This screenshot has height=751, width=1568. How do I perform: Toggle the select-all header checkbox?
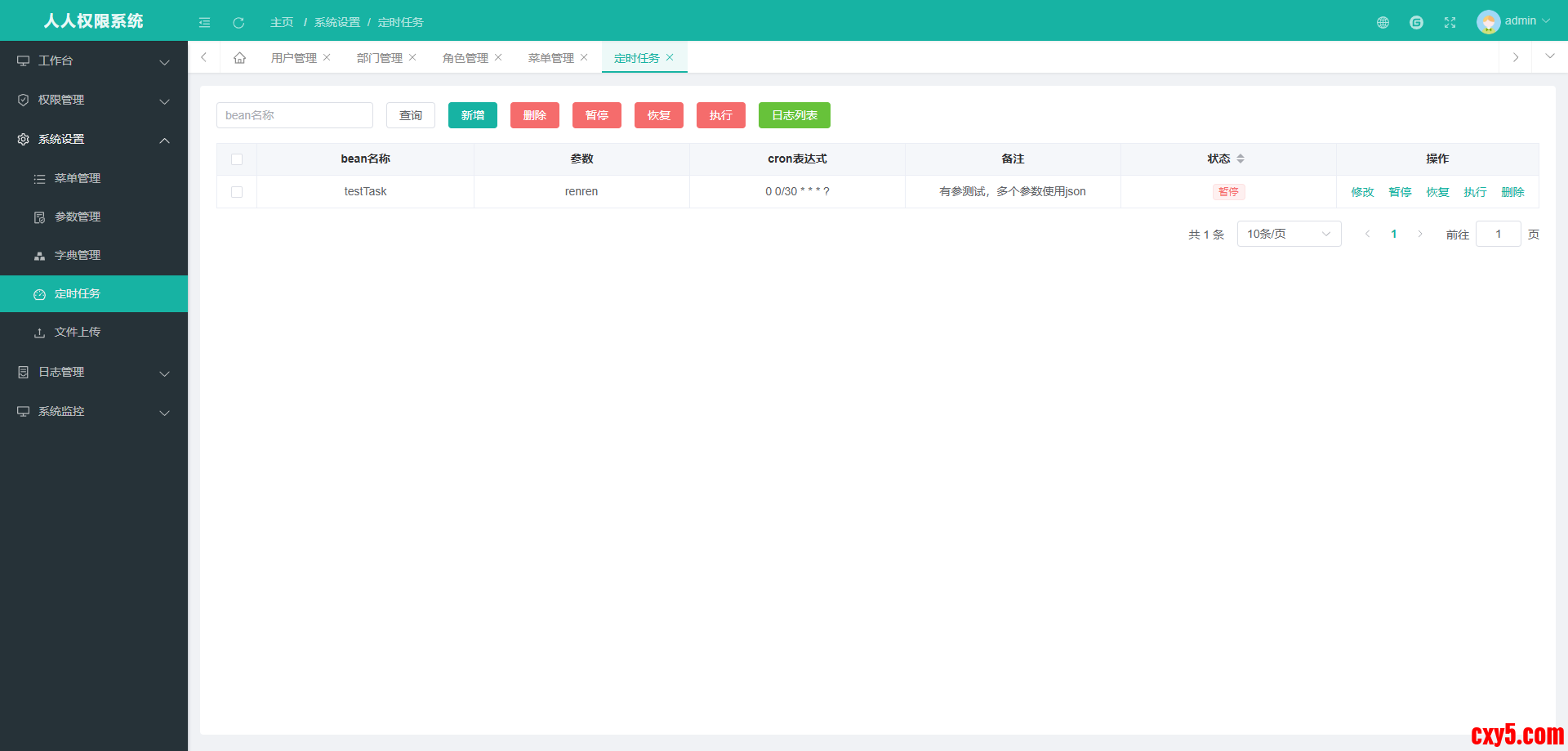237,159
